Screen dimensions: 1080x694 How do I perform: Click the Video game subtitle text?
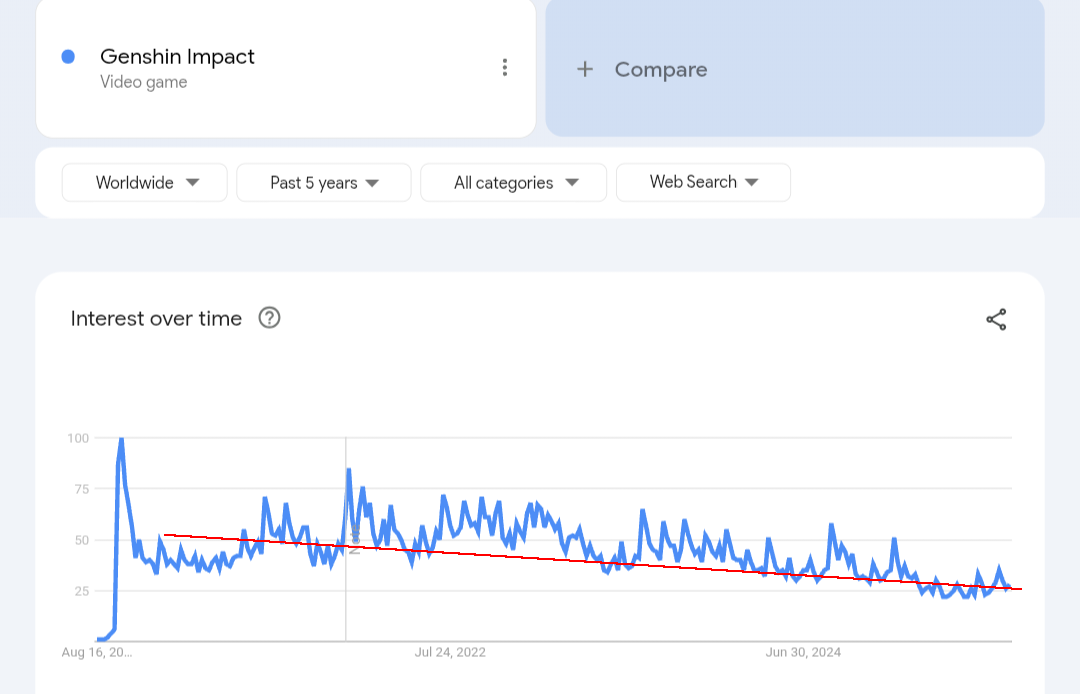coord(143,82)
